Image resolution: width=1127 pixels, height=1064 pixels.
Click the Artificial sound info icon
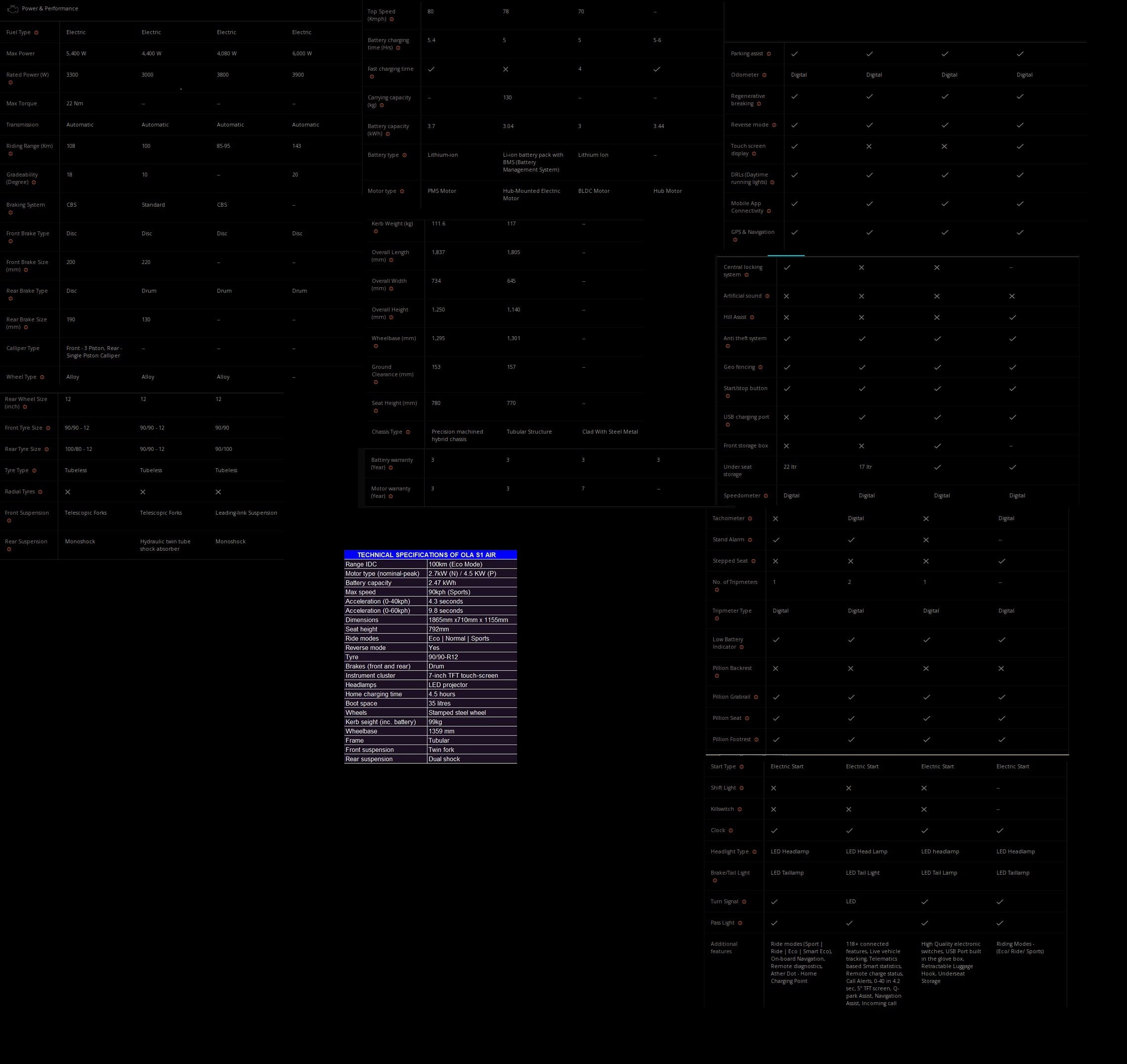click(x=767, y=296)
